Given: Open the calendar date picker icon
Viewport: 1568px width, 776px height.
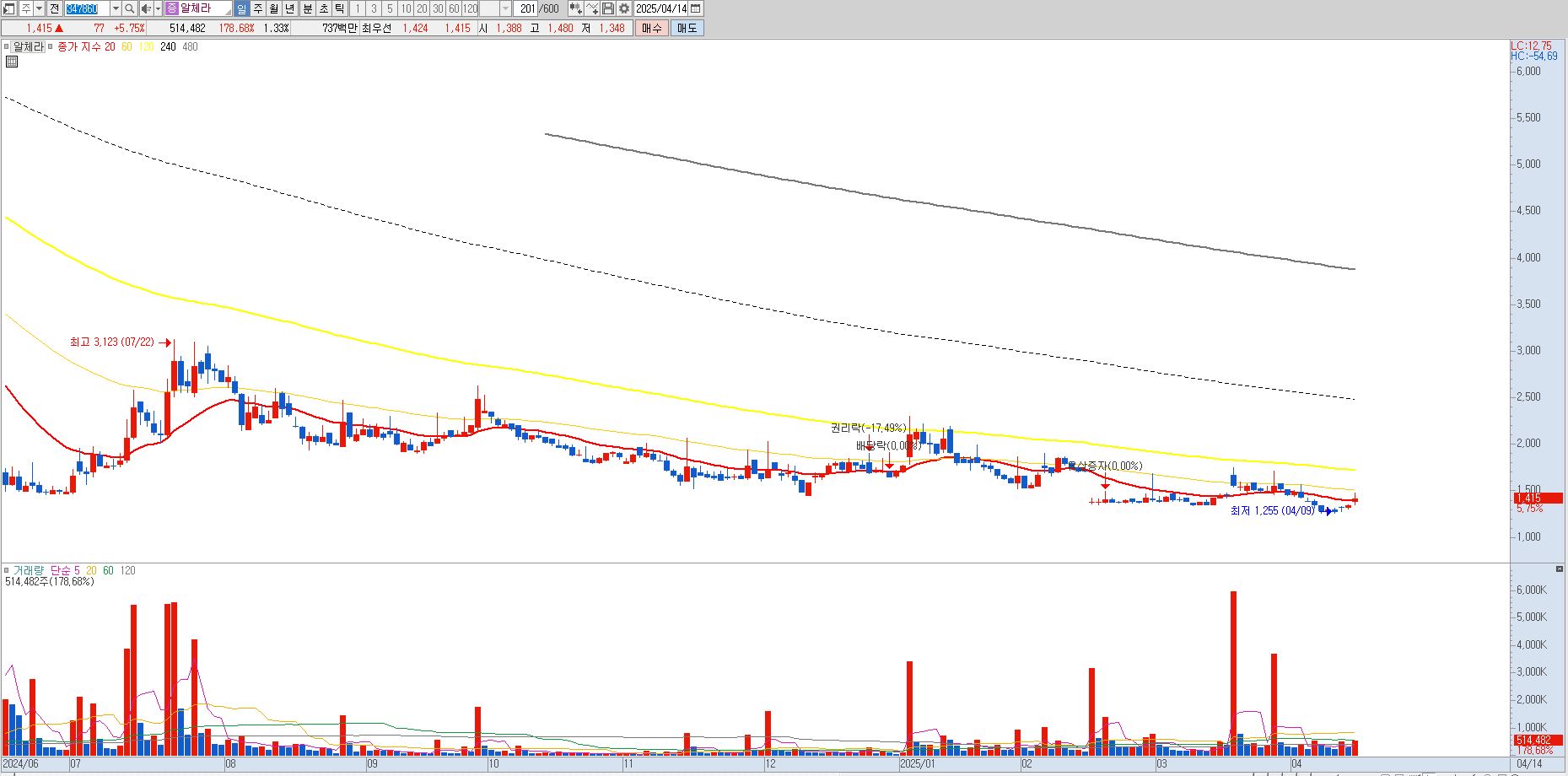Looking at the screenshot, I should pos(695,8).
